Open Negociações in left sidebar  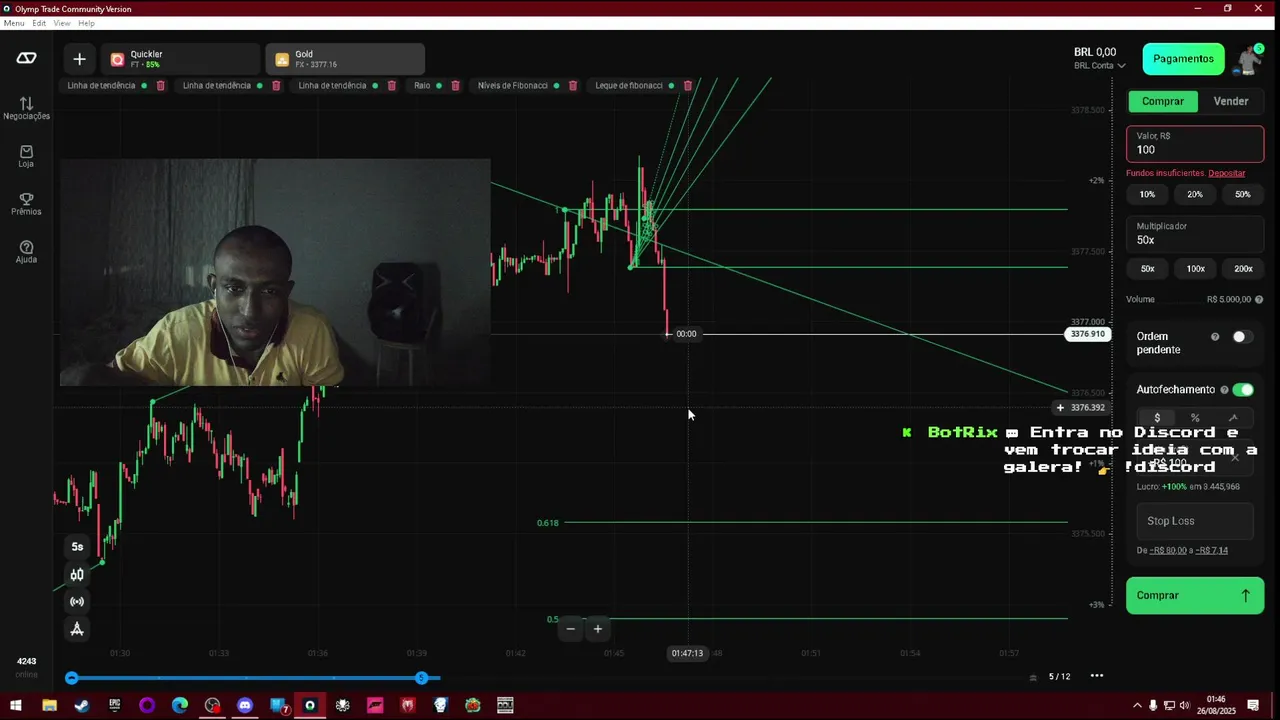[x=26, y=108]
